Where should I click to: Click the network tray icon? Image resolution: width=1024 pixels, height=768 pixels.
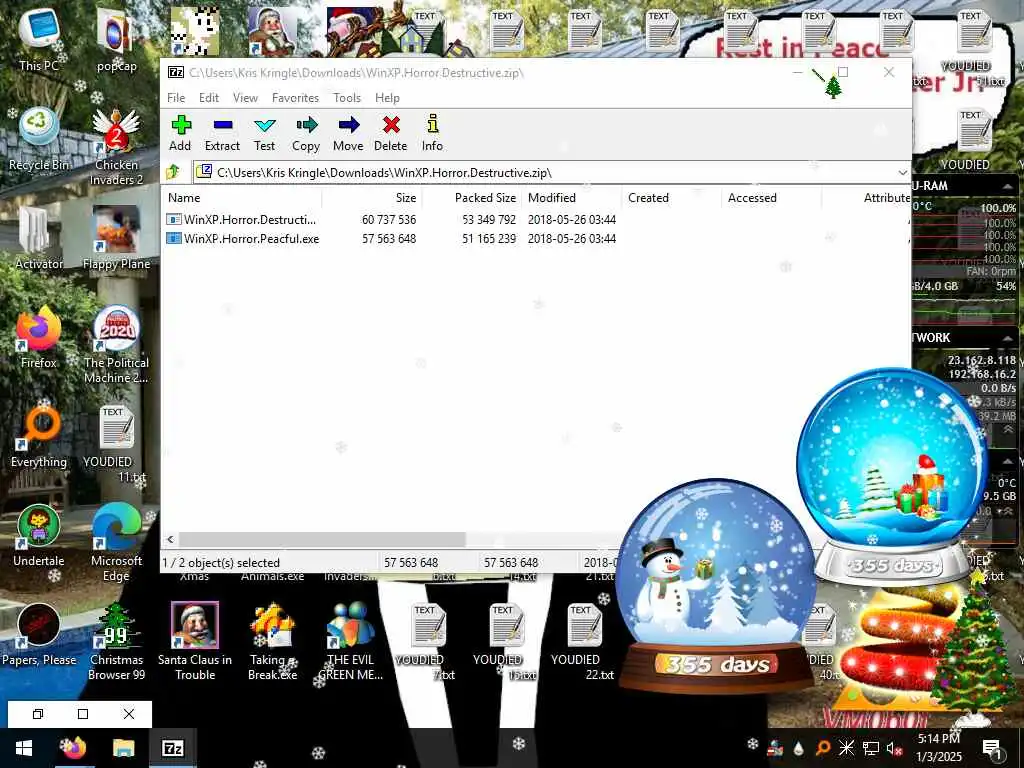pyautogui.click(x=871, y=748)
